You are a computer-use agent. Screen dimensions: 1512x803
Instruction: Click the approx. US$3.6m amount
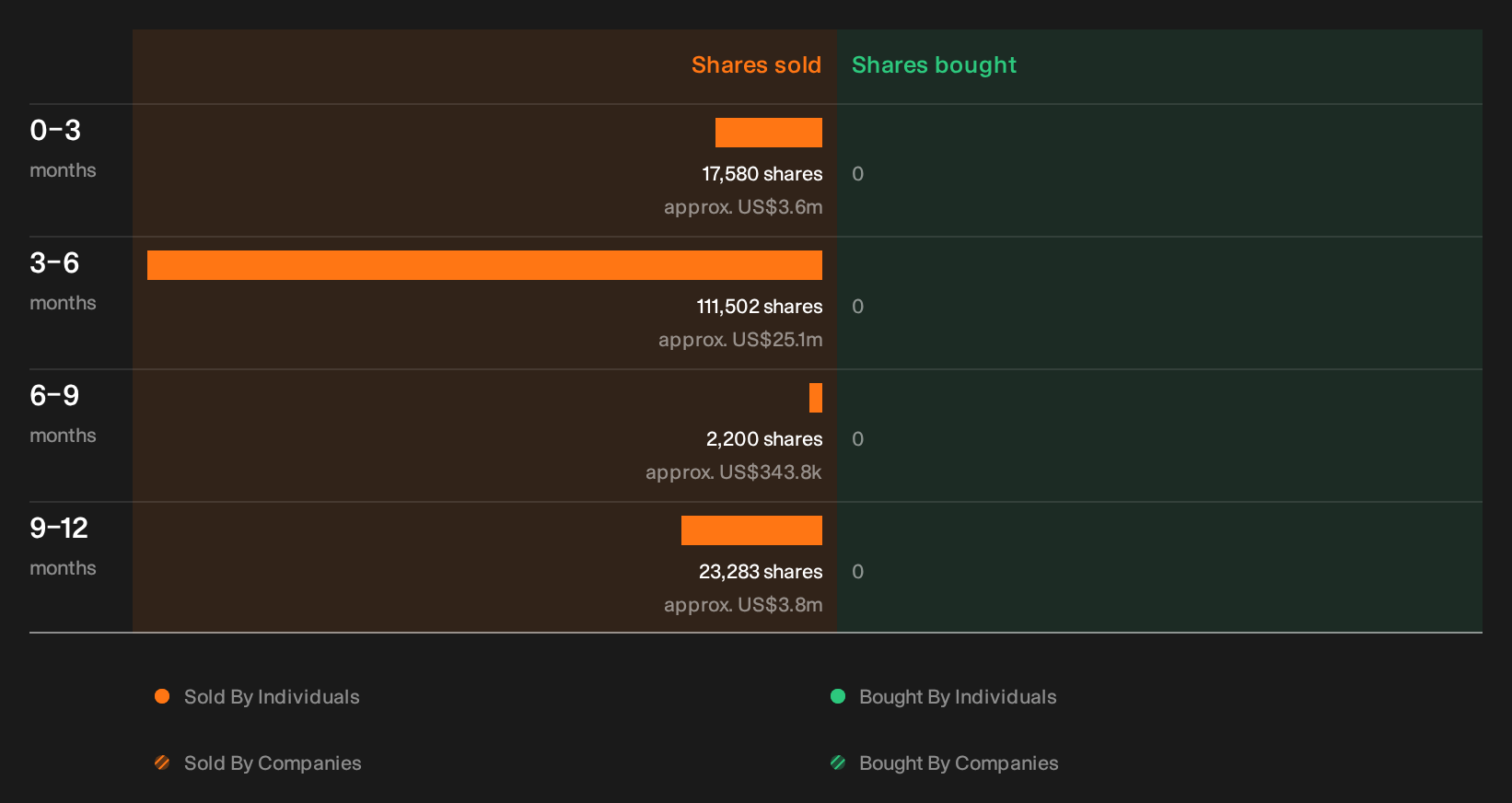[743, 207]
